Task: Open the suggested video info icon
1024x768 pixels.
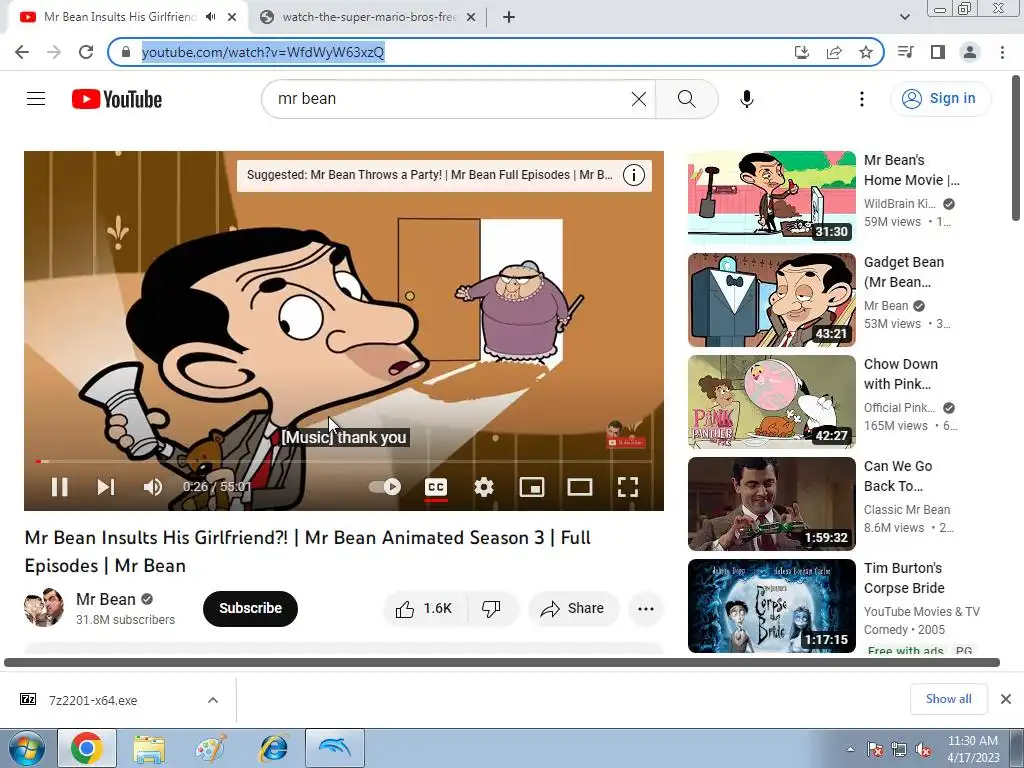Action: (633, 175)
